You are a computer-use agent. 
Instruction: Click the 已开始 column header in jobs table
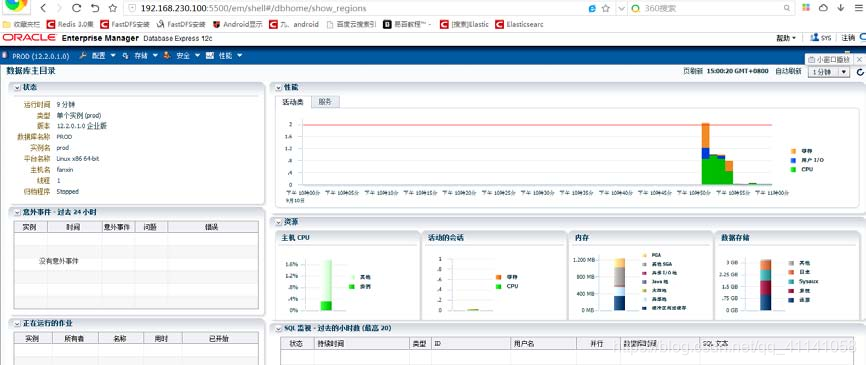(x=220, y=338)
